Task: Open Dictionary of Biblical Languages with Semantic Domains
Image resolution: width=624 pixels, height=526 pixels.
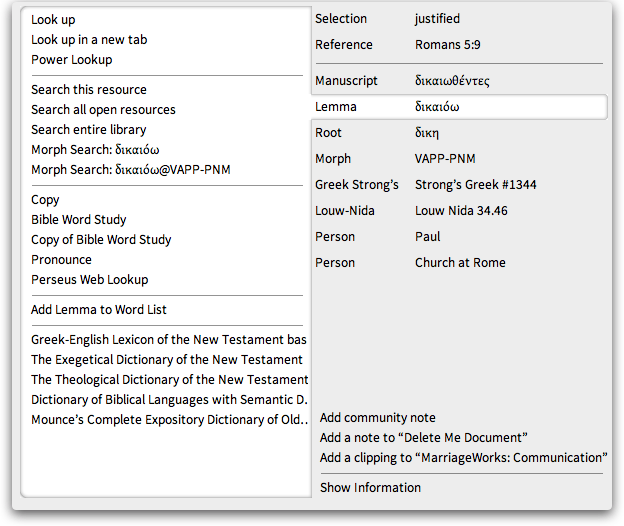Action: (x=169, y=399)
